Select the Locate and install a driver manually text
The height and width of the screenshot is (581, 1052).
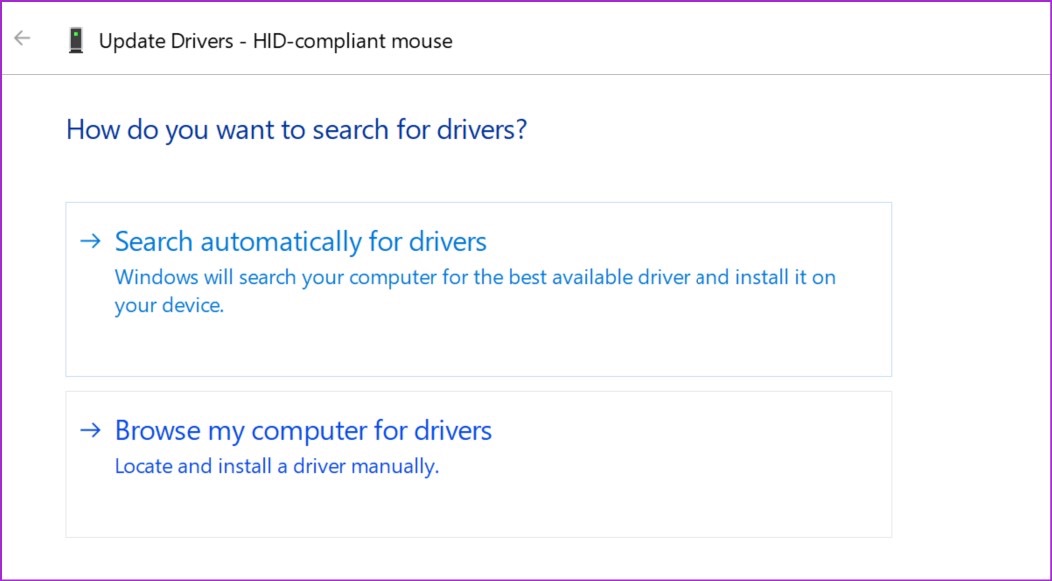[276, 466]
